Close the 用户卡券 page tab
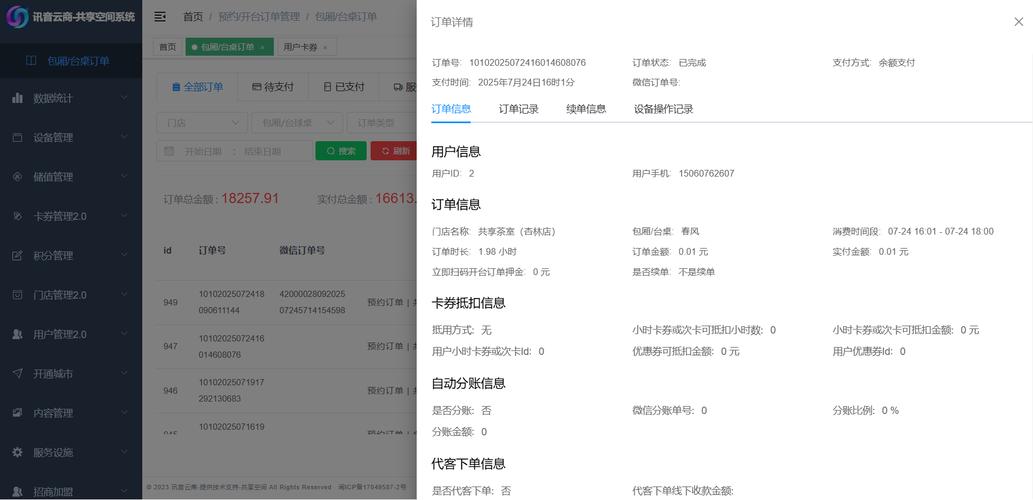Viewport: 1033px width, 500px height. [x=325, y=47]
